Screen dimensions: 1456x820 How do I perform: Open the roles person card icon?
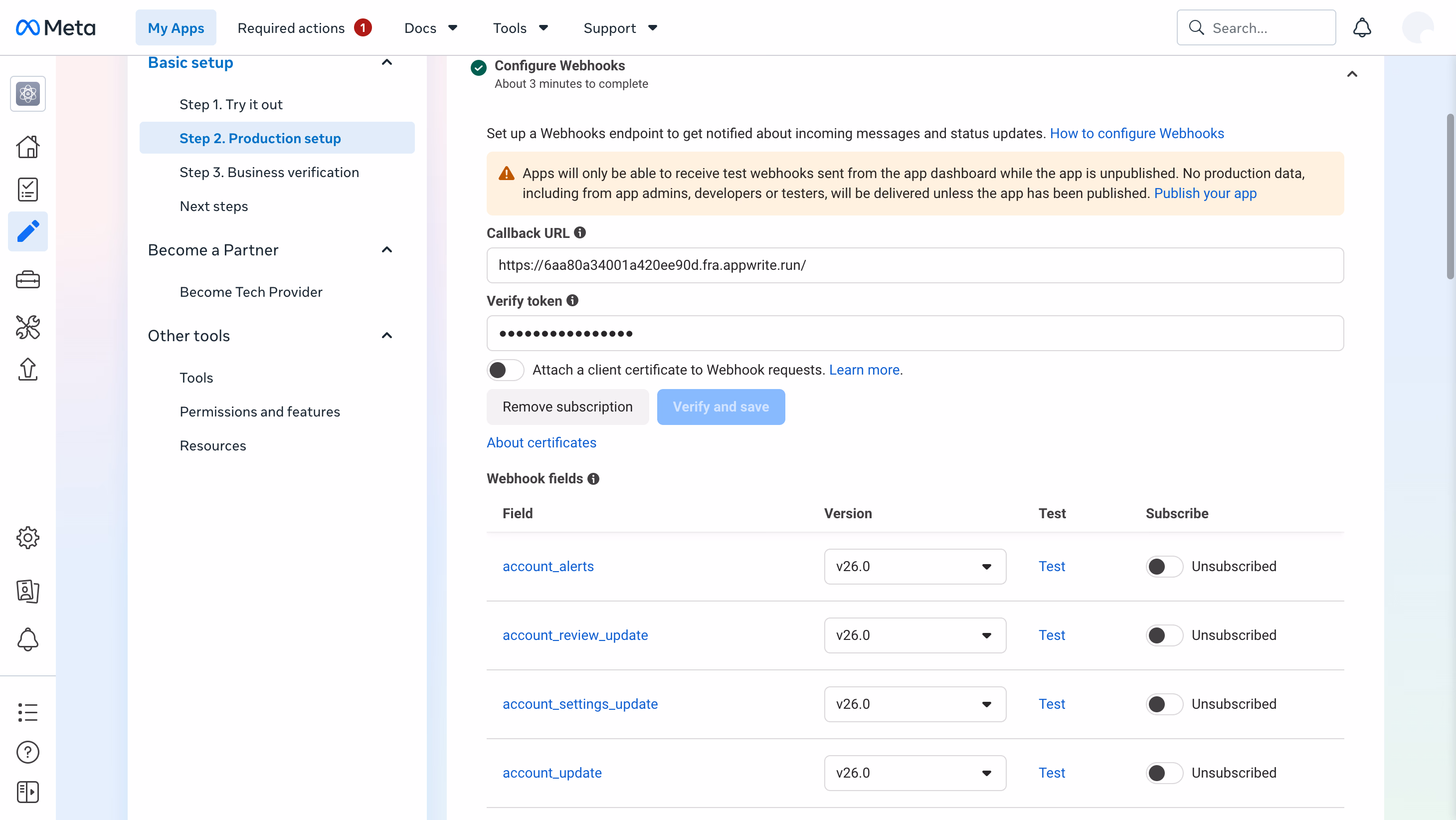[x=28, y=591]
